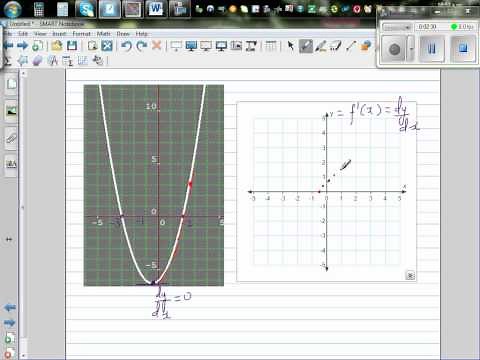Viewport: 480px width, 360px height.
Task: Open the Gallery sidebar tab
Action: [12, 111]
